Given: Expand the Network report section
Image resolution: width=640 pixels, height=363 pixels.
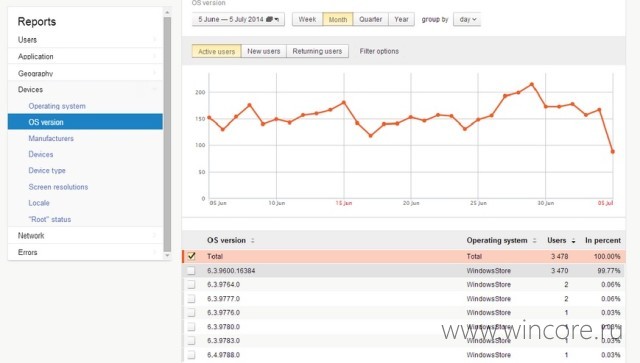Looking at the screenshot, I should (85, 235).
